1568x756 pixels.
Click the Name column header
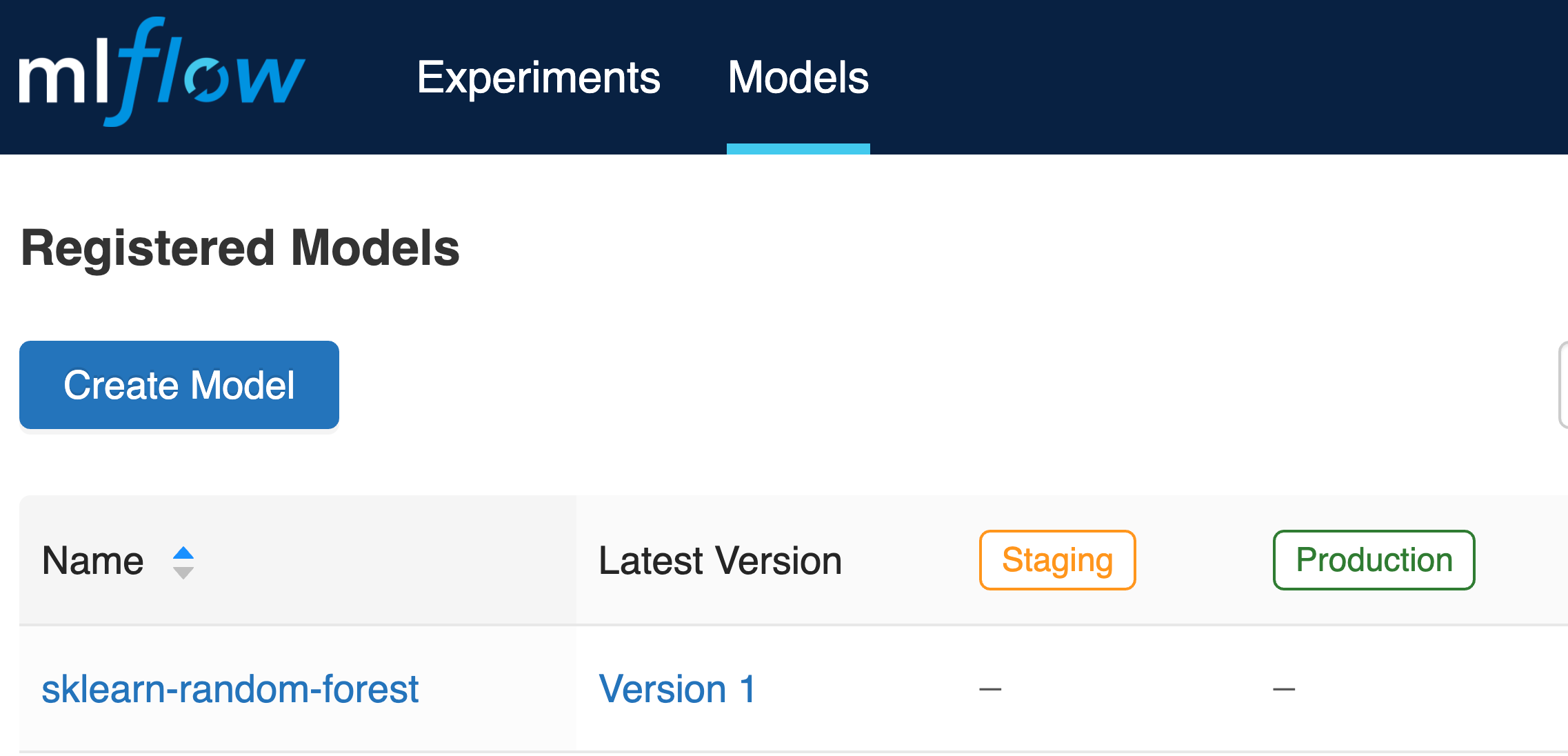tap(93, 560)
